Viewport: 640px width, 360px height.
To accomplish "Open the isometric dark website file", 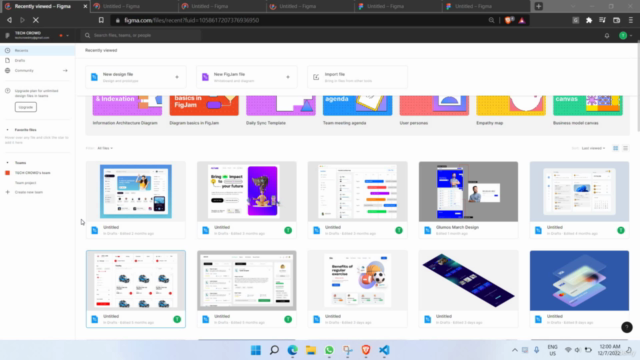I will (469, 289).
